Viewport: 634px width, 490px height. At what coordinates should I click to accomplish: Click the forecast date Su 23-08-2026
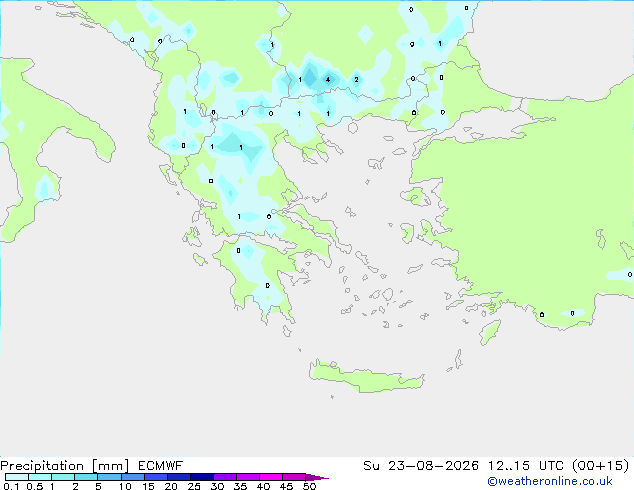tap(421, 466)
